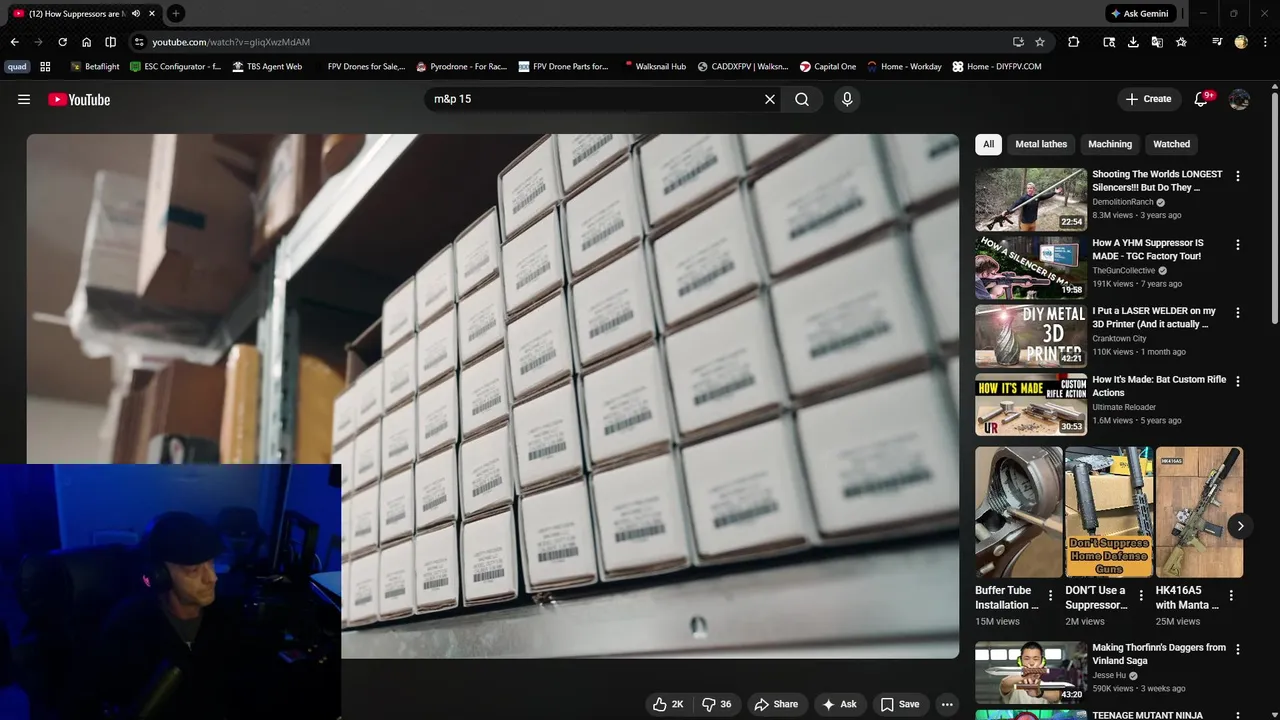Select the Watched filter chip
The height and width of the screenshot is (720, 1280).
tap(1171, 144)
